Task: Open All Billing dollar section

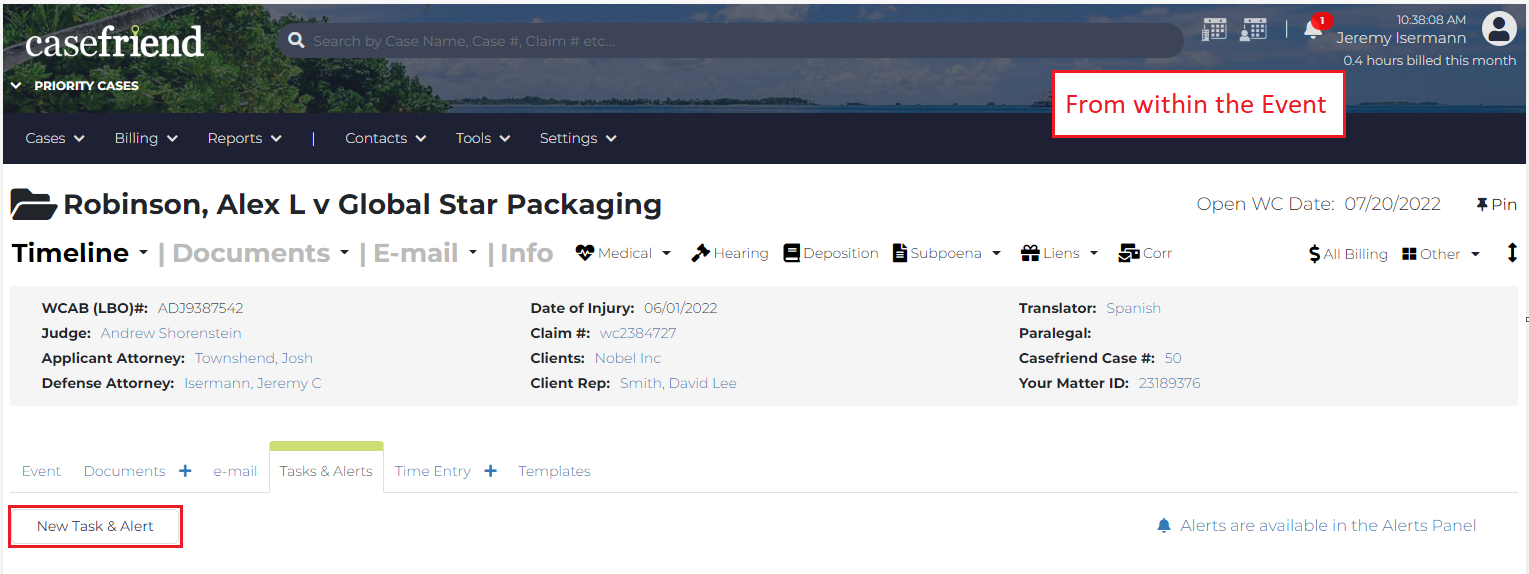Action: pos(1348,254)
